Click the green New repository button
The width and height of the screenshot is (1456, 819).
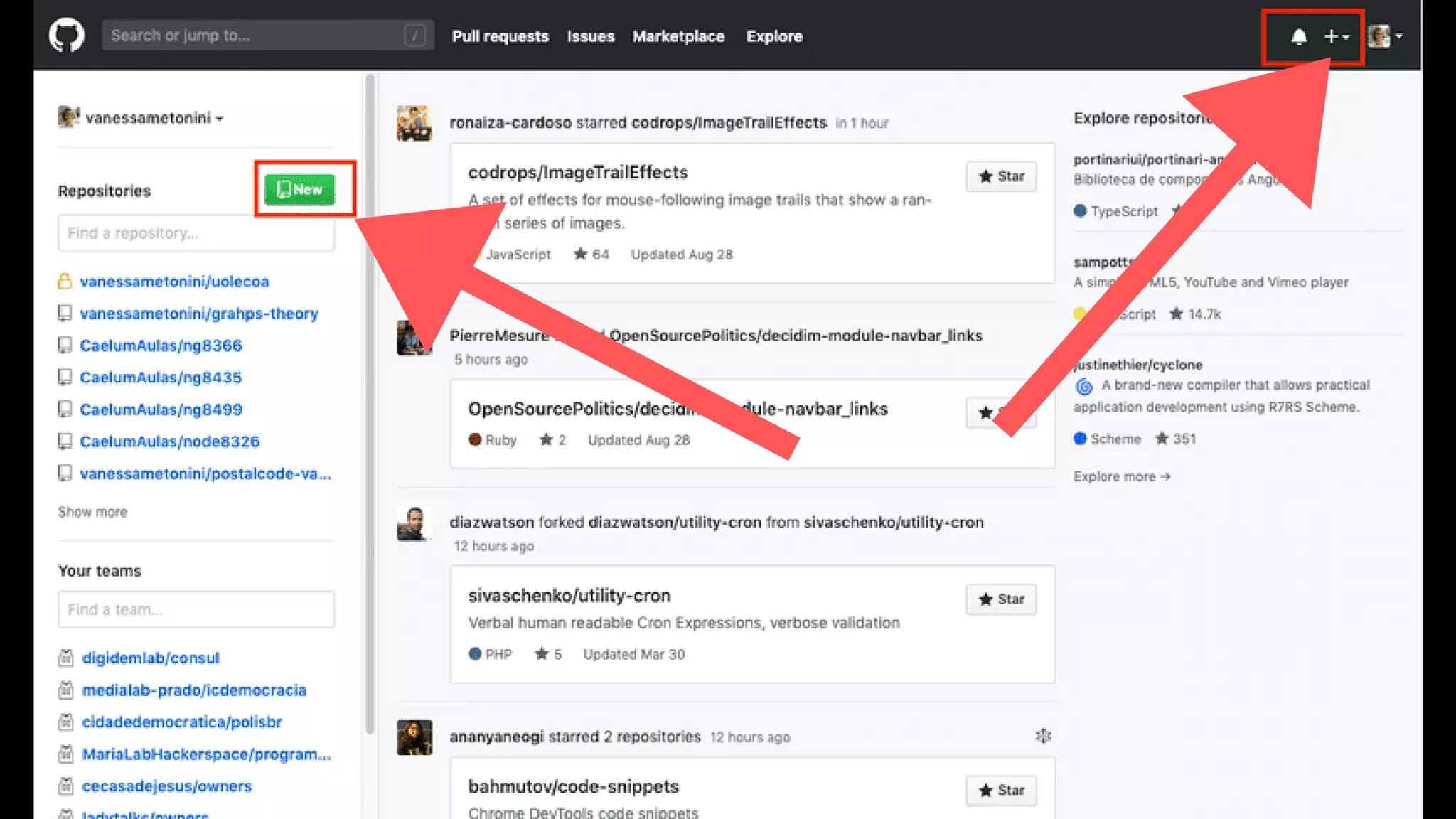(x=299, y=189)
